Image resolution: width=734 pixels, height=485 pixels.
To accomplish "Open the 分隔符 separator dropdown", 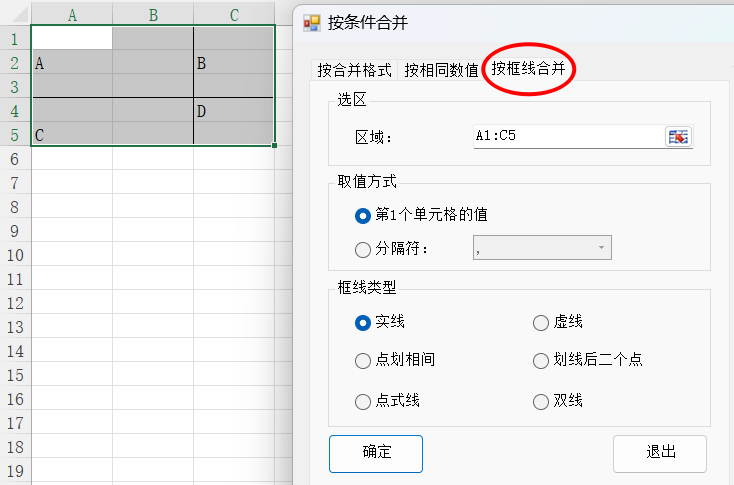I will click(x=542, y=248).
